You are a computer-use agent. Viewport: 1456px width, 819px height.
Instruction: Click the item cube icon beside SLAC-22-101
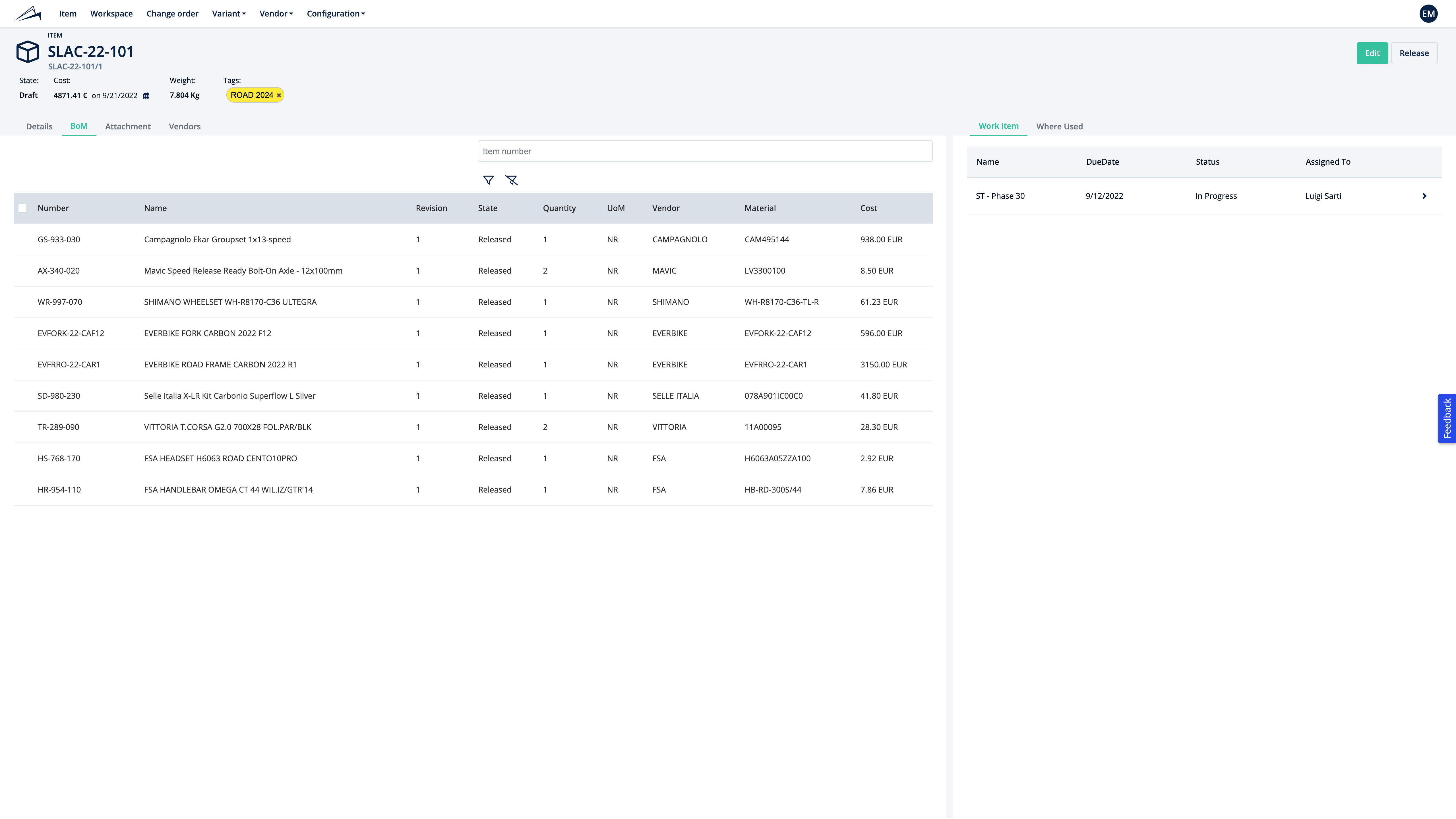point(27,52)
